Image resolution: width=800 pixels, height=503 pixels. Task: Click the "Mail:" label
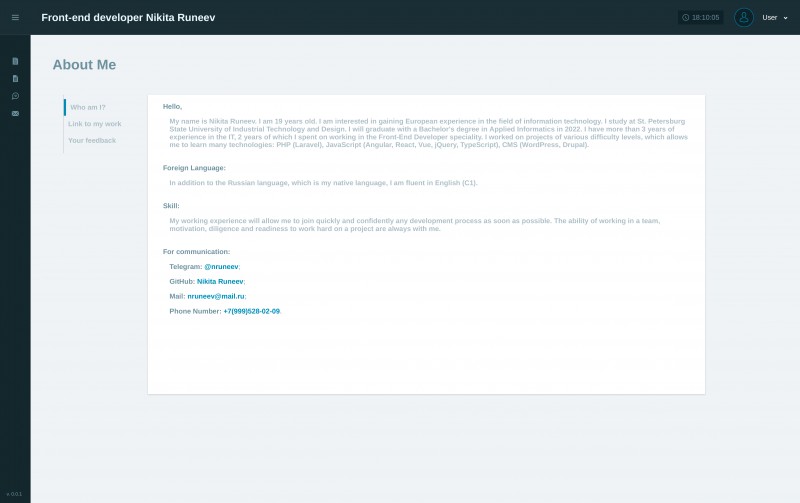click(177, 296)
